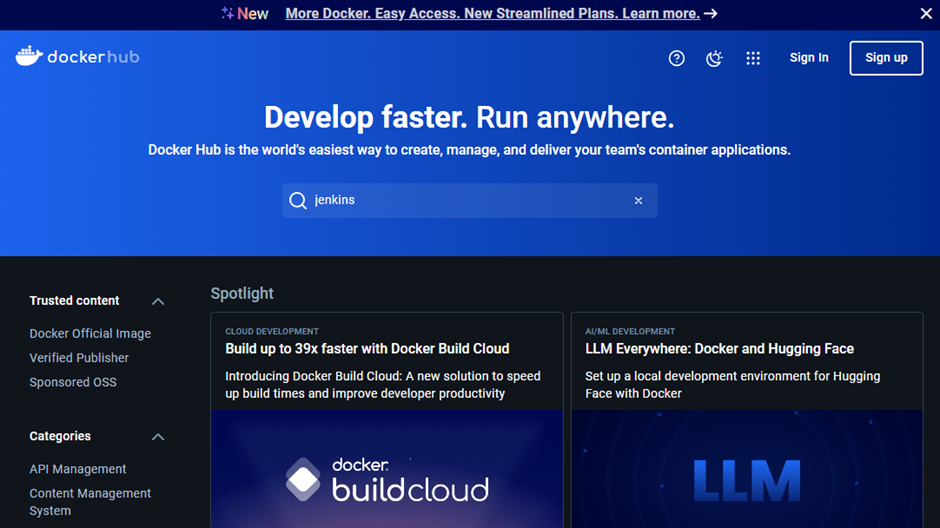This screenshot has width=940, height=528.
Task: Click the Categories heading
Action: tap(60, 436)
